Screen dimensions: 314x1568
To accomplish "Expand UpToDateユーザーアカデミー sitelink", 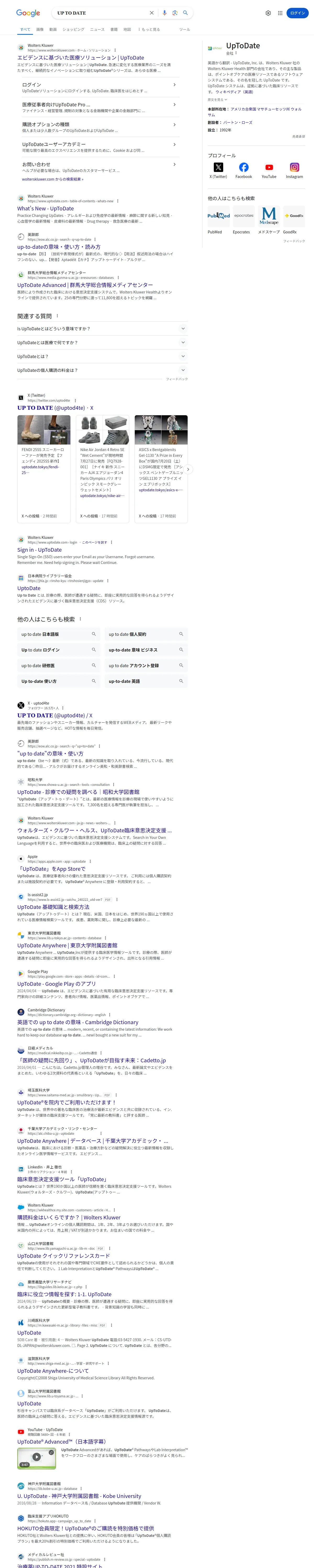I will (x=174, y=144).
